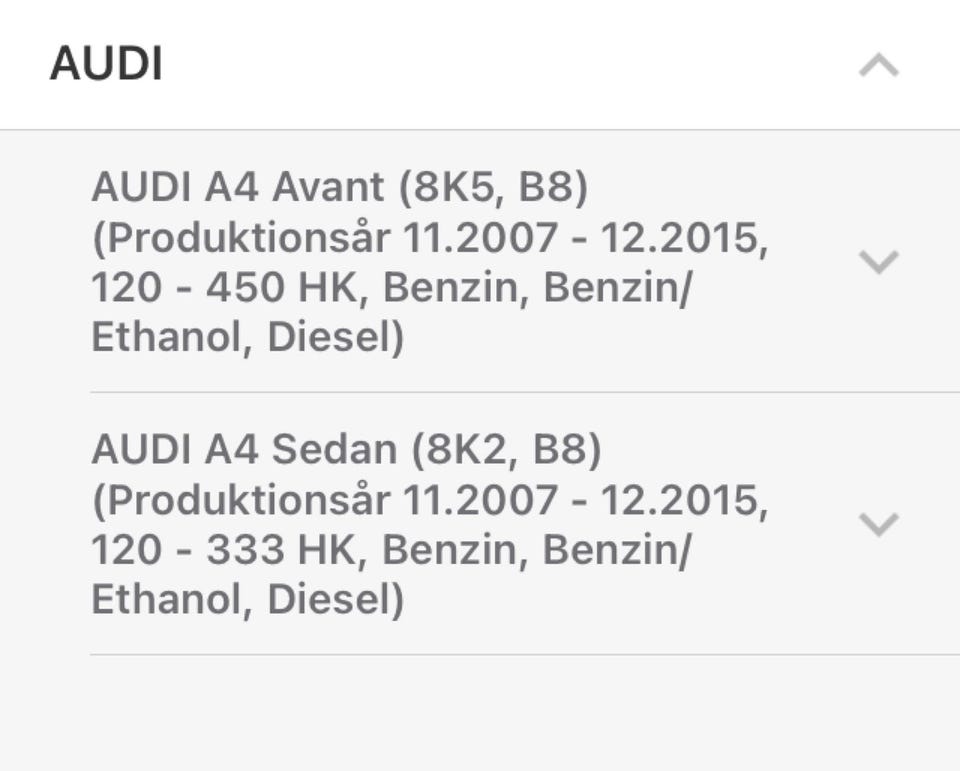
Task: Tap the AUDI section heading
Action: tap(106, 65)
